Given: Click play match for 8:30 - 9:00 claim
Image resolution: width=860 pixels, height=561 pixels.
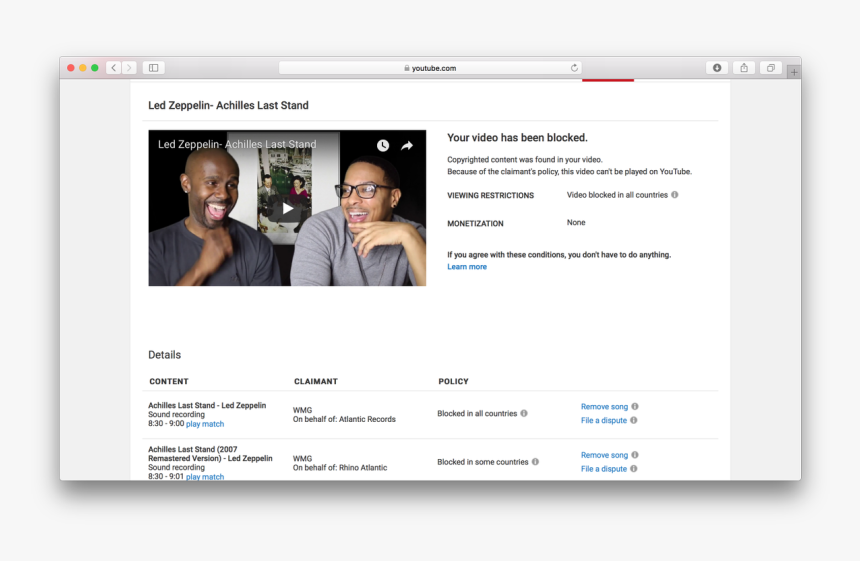Looking at the screenshot, I should (x=205, y=424).
